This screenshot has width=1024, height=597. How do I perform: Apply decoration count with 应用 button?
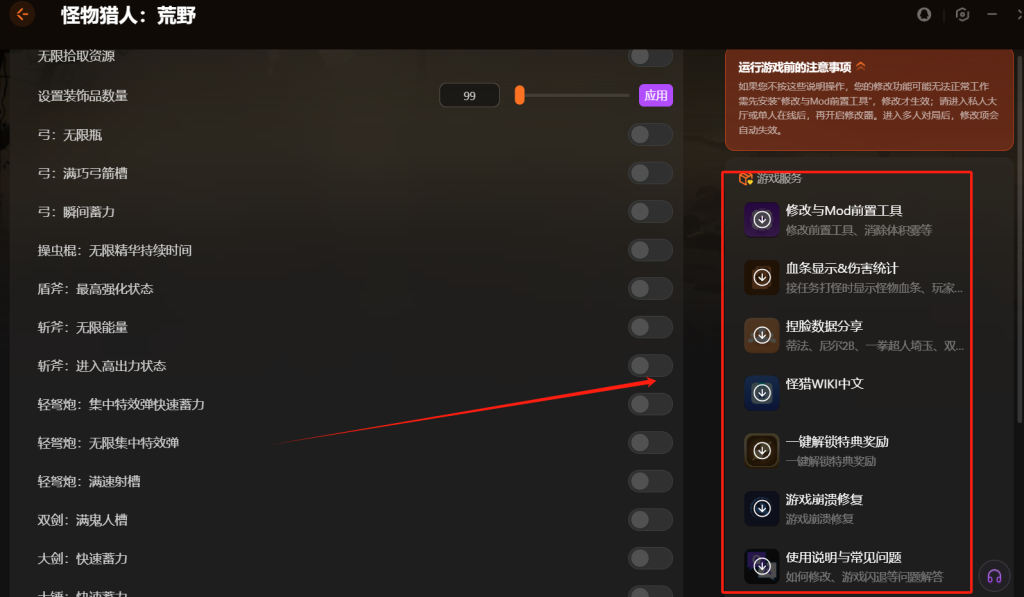[656, 95]
